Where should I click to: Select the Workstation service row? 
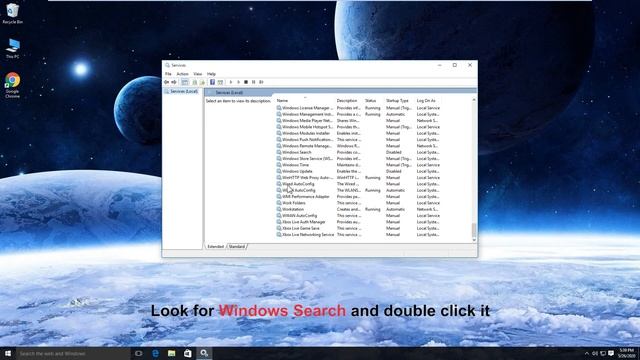click(x=358, y=209)
